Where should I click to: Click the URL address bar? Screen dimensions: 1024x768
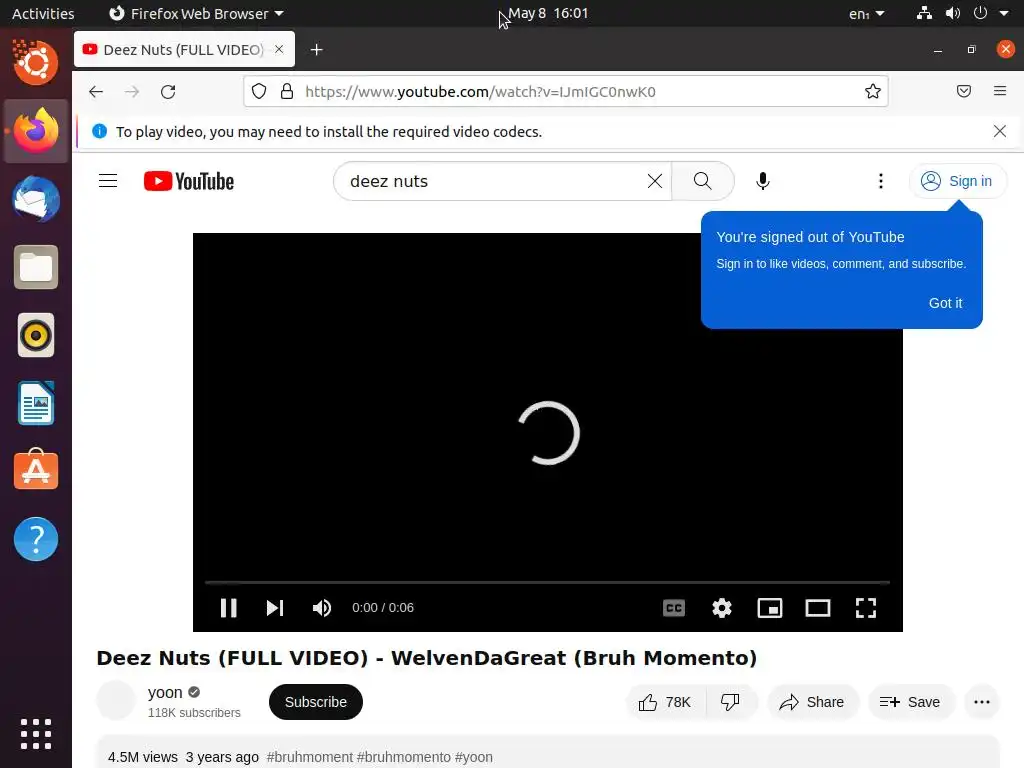566,91
